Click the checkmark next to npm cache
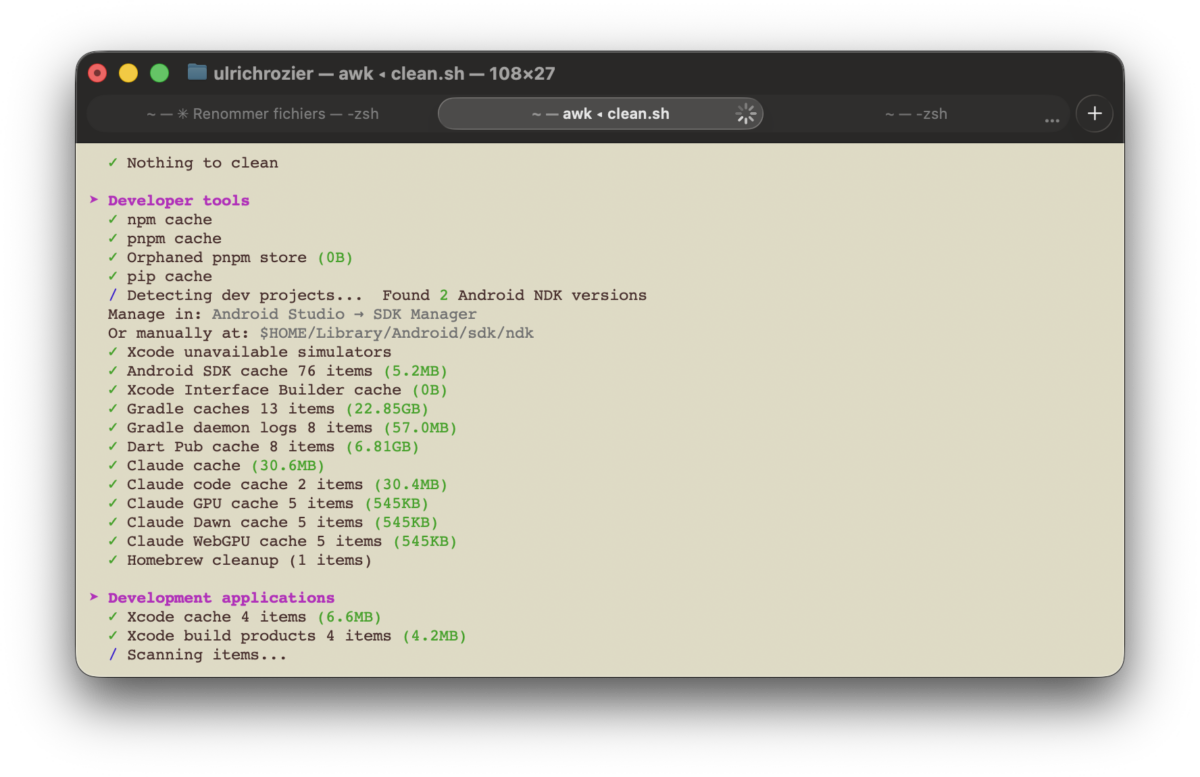Viewport: 1200px width, 777px height. click(x=113, y=219)
